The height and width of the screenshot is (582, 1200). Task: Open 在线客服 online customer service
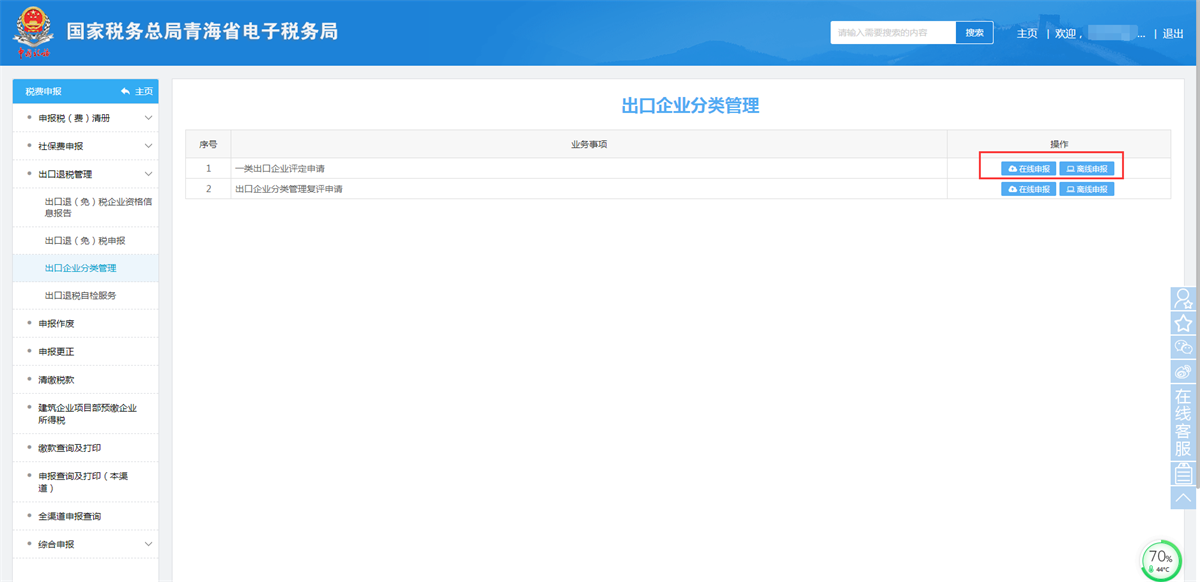coord(1184,423)
